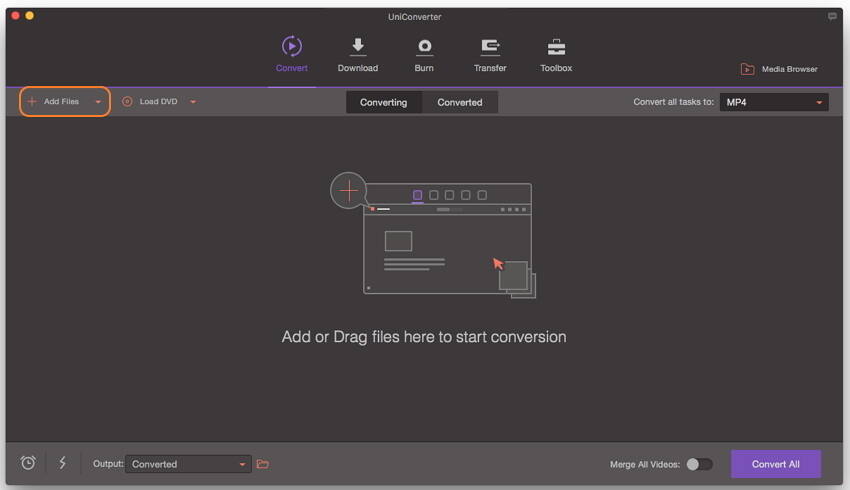Screen dimensions: 850x490
Task: Open the feedback chat icon in title bar
Action: click(x=832, y=16)
